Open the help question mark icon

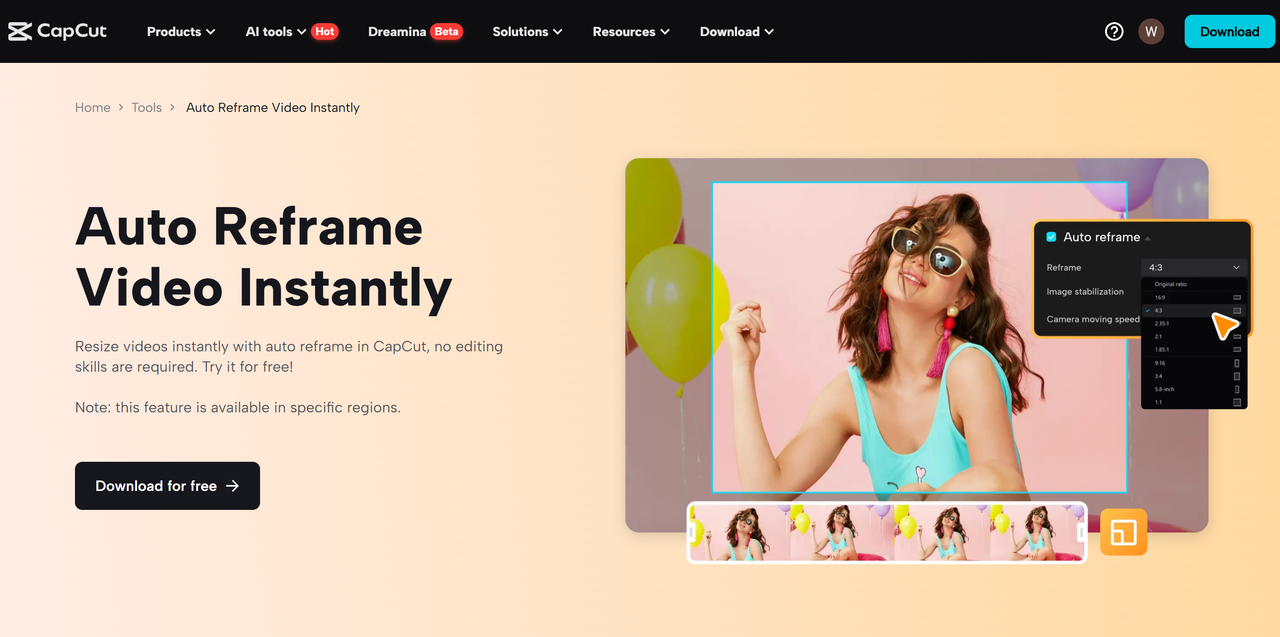tap(1114, 31)
